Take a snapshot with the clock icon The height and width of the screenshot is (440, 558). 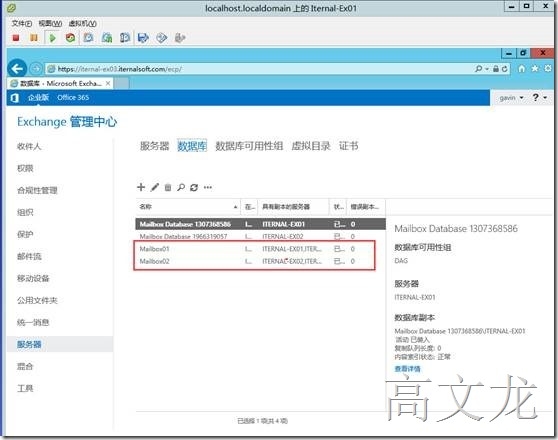coord(88,37)
